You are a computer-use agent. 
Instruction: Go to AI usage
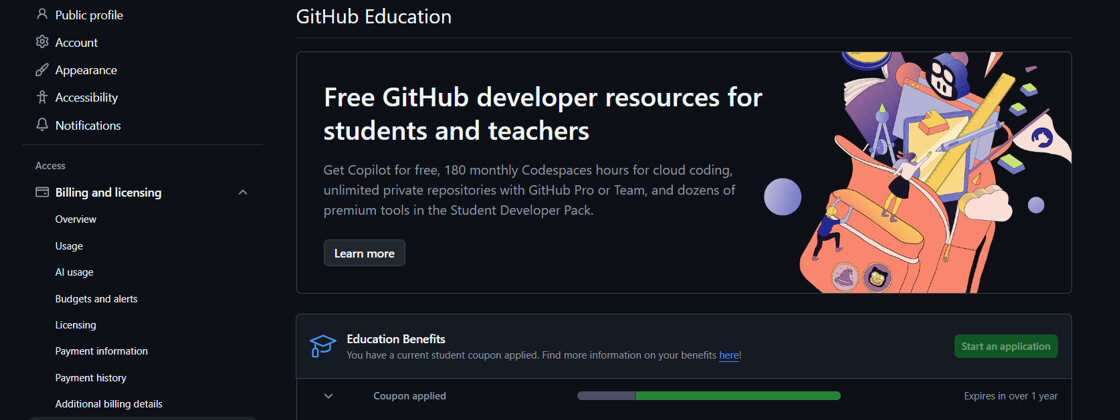[x=74, y=272]
